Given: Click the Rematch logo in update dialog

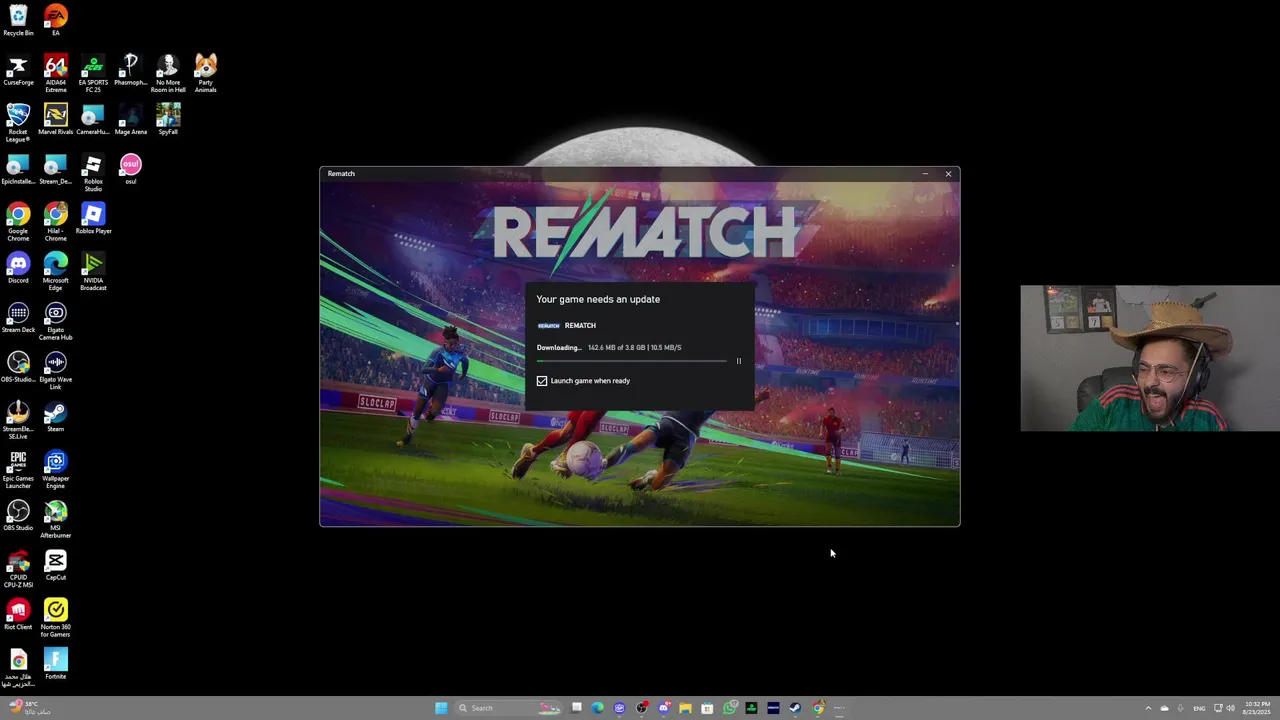Looking at the screenshot, I should tap(548, 326).
